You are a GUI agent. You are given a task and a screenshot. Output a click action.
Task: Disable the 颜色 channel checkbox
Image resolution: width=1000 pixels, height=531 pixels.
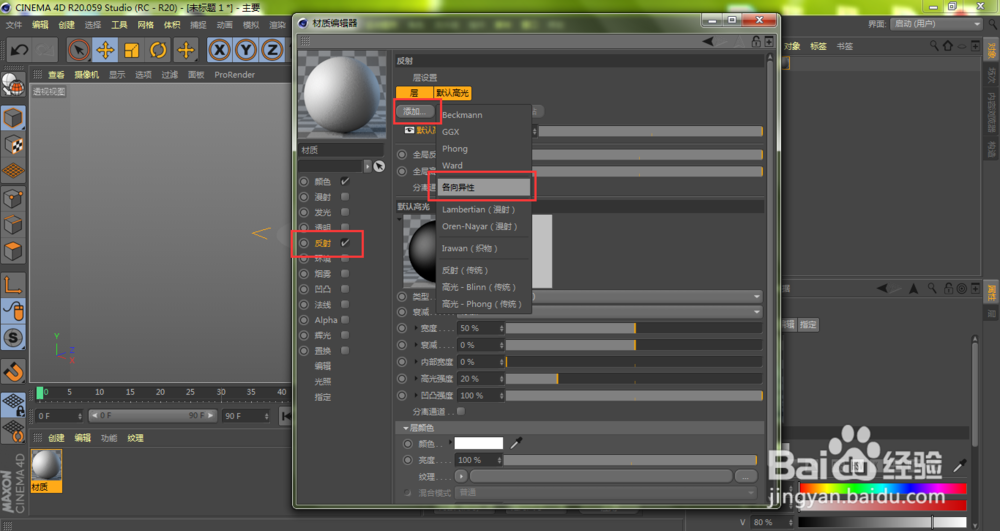pos(345,181)
